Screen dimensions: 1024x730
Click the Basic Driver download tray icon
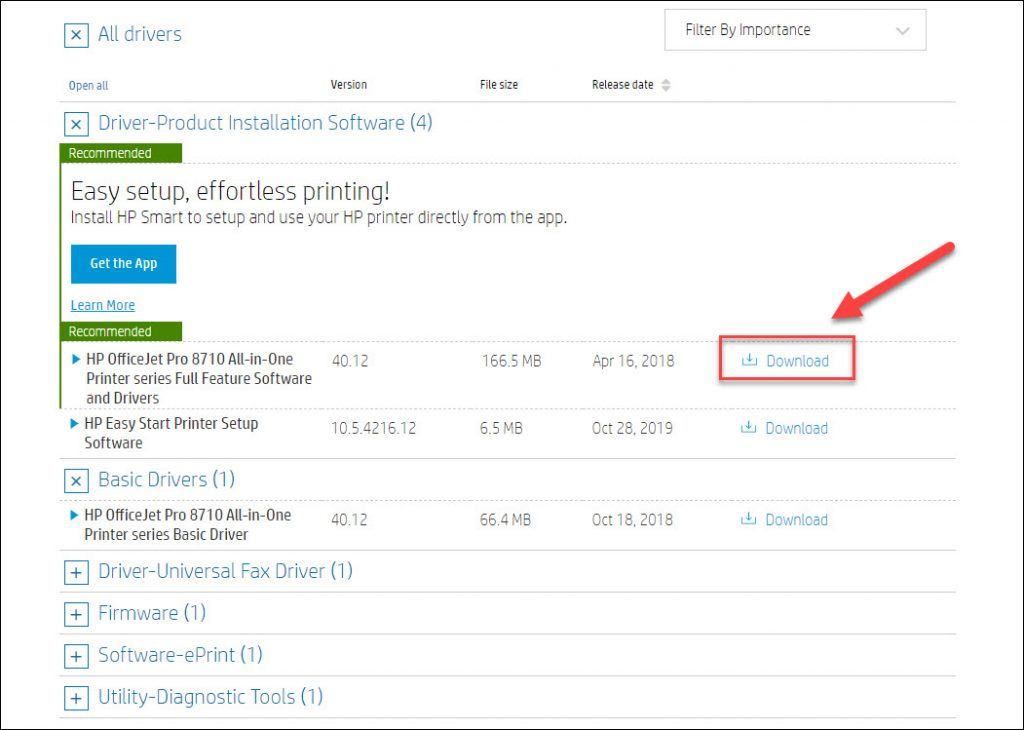point(748,519)
